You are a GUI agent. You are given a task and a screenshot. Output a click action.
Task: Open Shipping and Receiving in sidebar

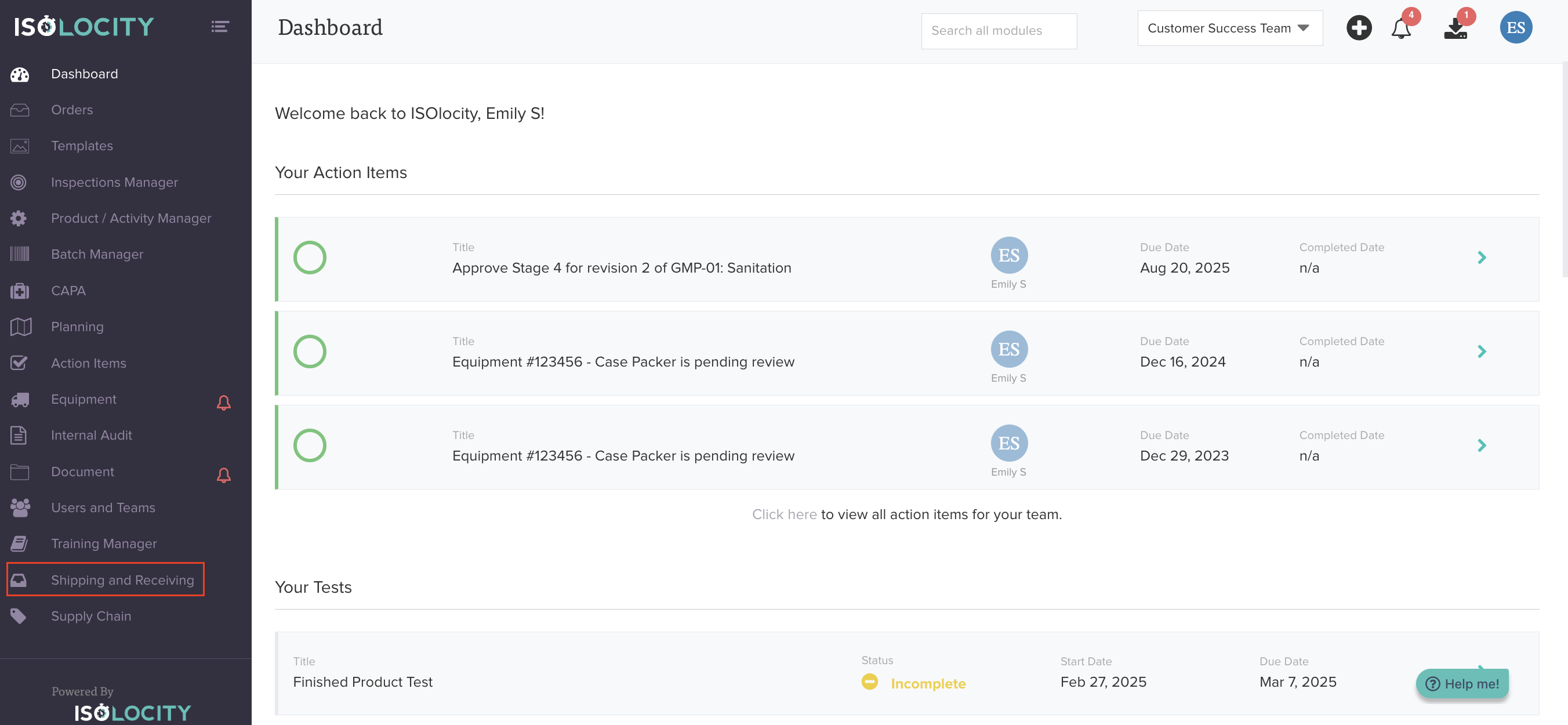click(x=122, y=580)
